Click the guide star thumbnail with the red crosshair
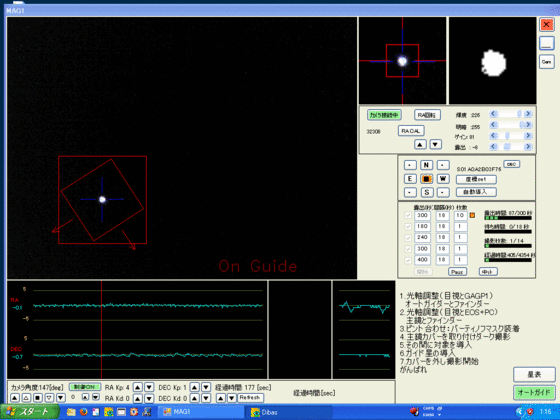Viewport: 560px width, 420px height. pyautogui.click(x=402, y=61)
